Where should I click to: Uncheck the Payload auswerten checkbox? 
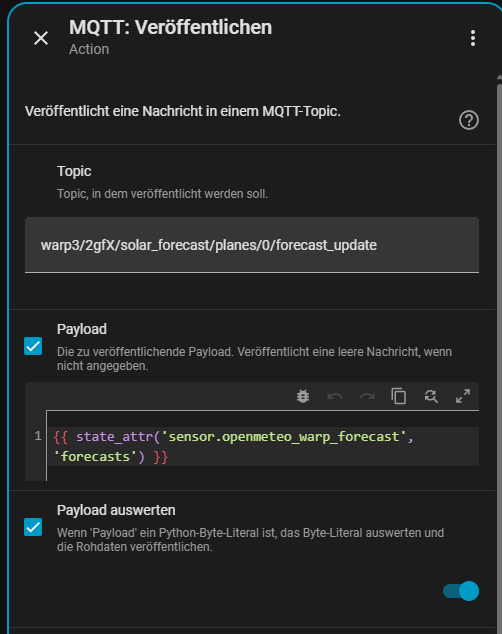(x=33, y=527)
